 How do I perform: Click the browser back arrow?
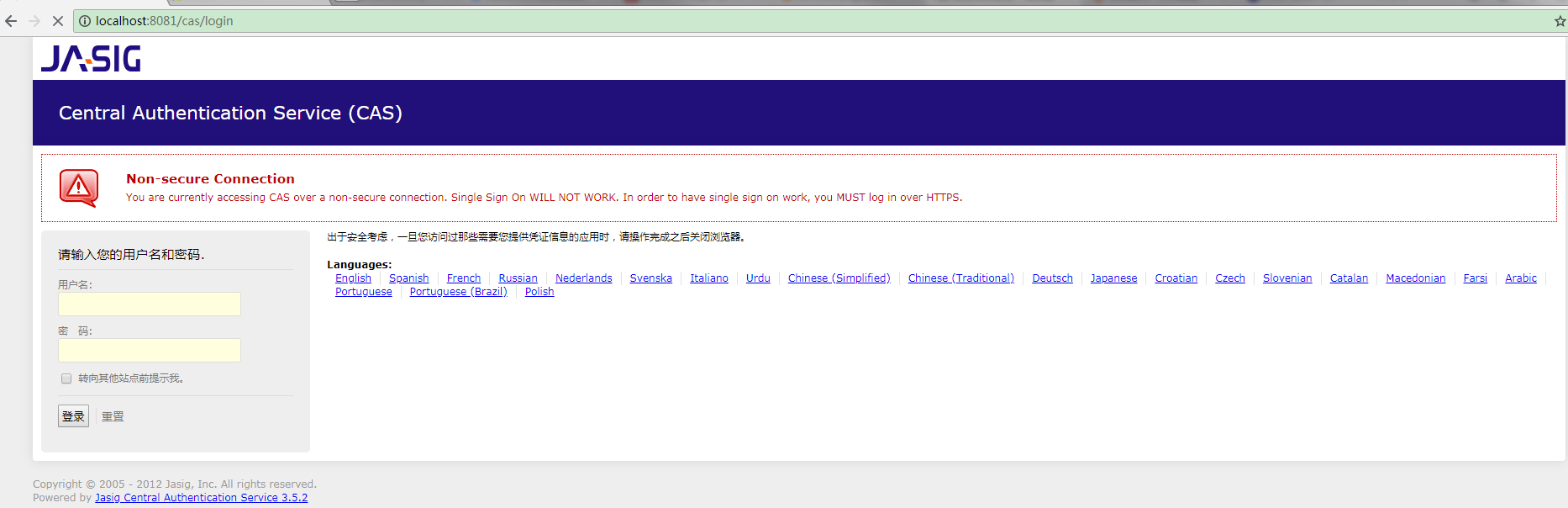11,21
